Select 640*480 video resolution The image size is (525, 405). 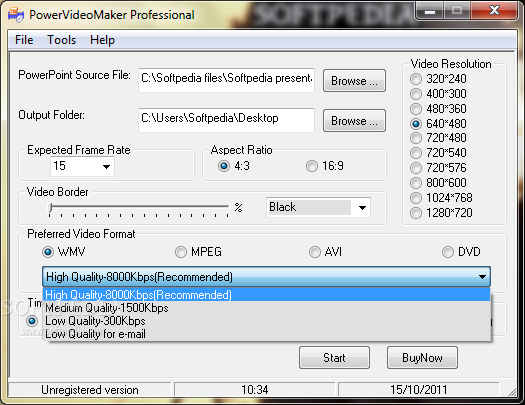[x=438, y=124]
